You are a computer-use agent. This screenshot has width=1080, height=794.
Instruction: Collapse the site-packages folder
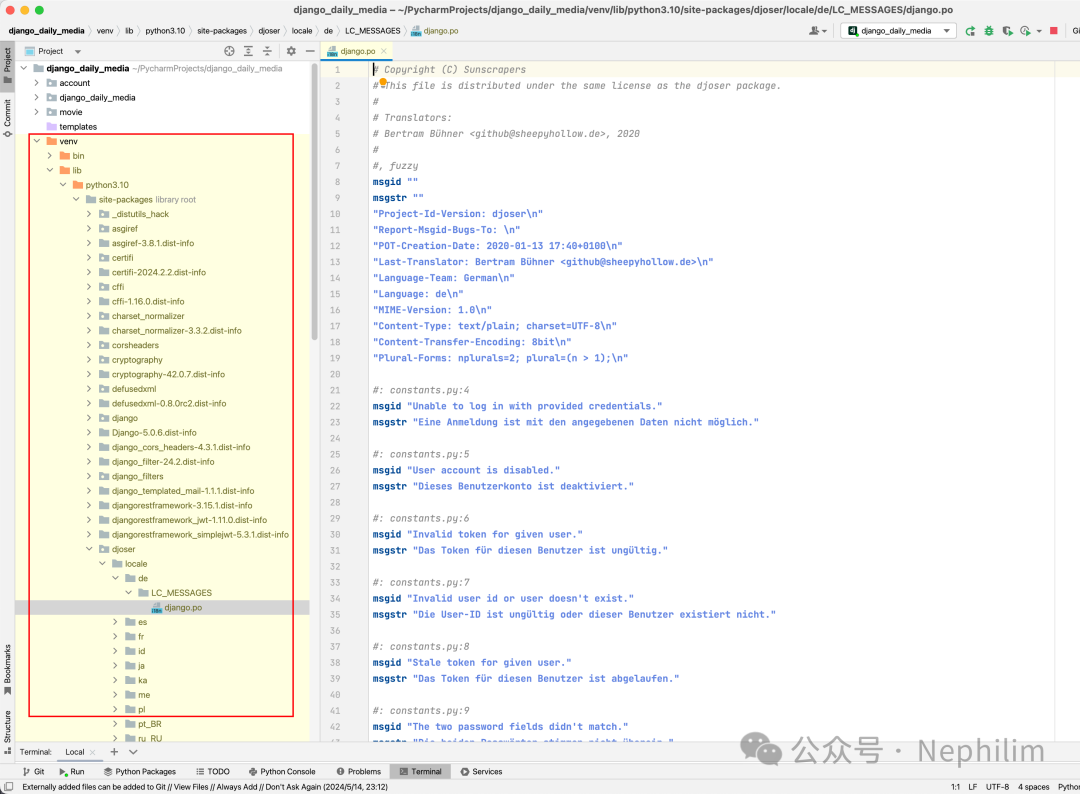point(76,199)
